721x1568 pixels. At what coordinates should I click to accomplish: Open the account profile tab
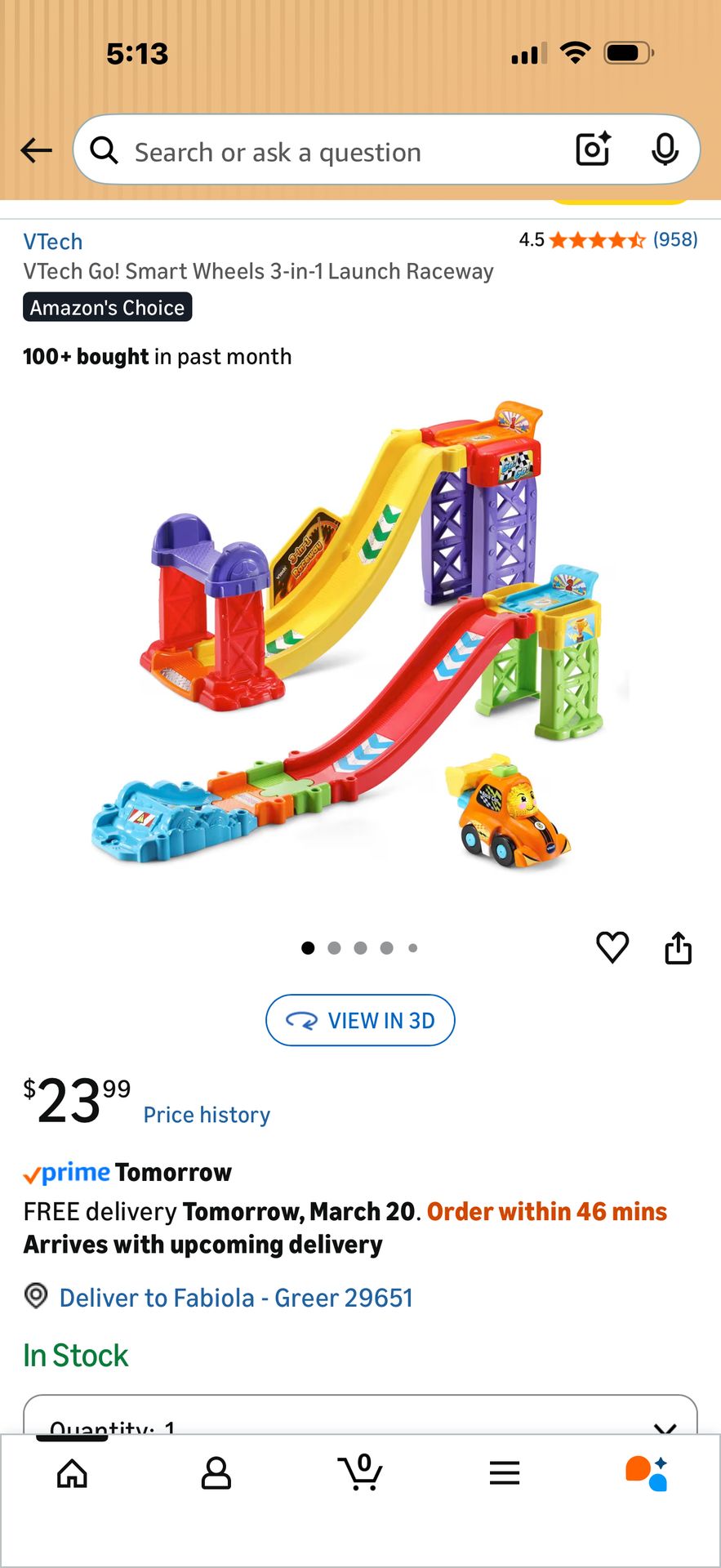[216, 1473]
